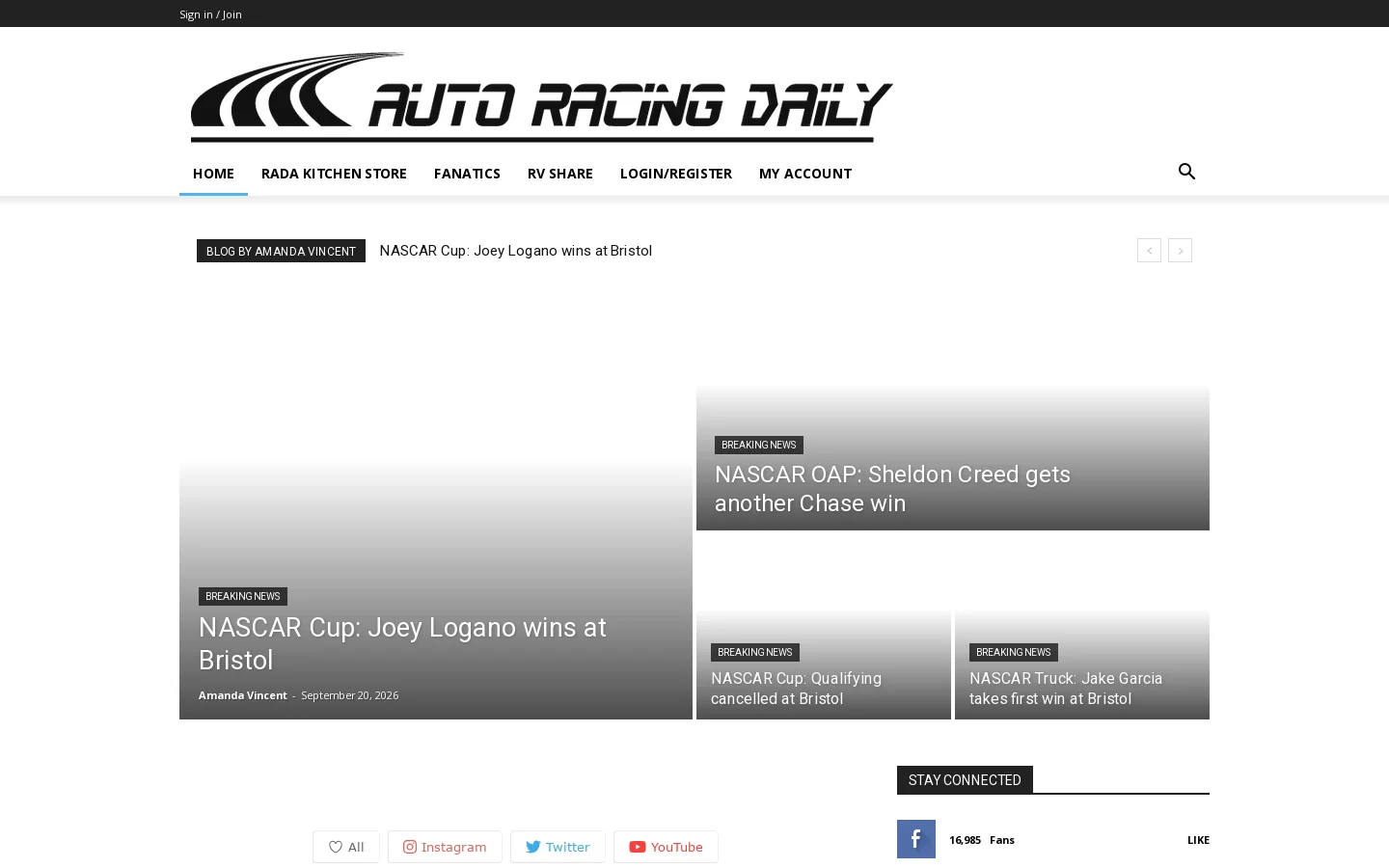Open the Rada Kitchen Store menu
The height and width of the screenshot is (868, 1389).
click(334, 174)
